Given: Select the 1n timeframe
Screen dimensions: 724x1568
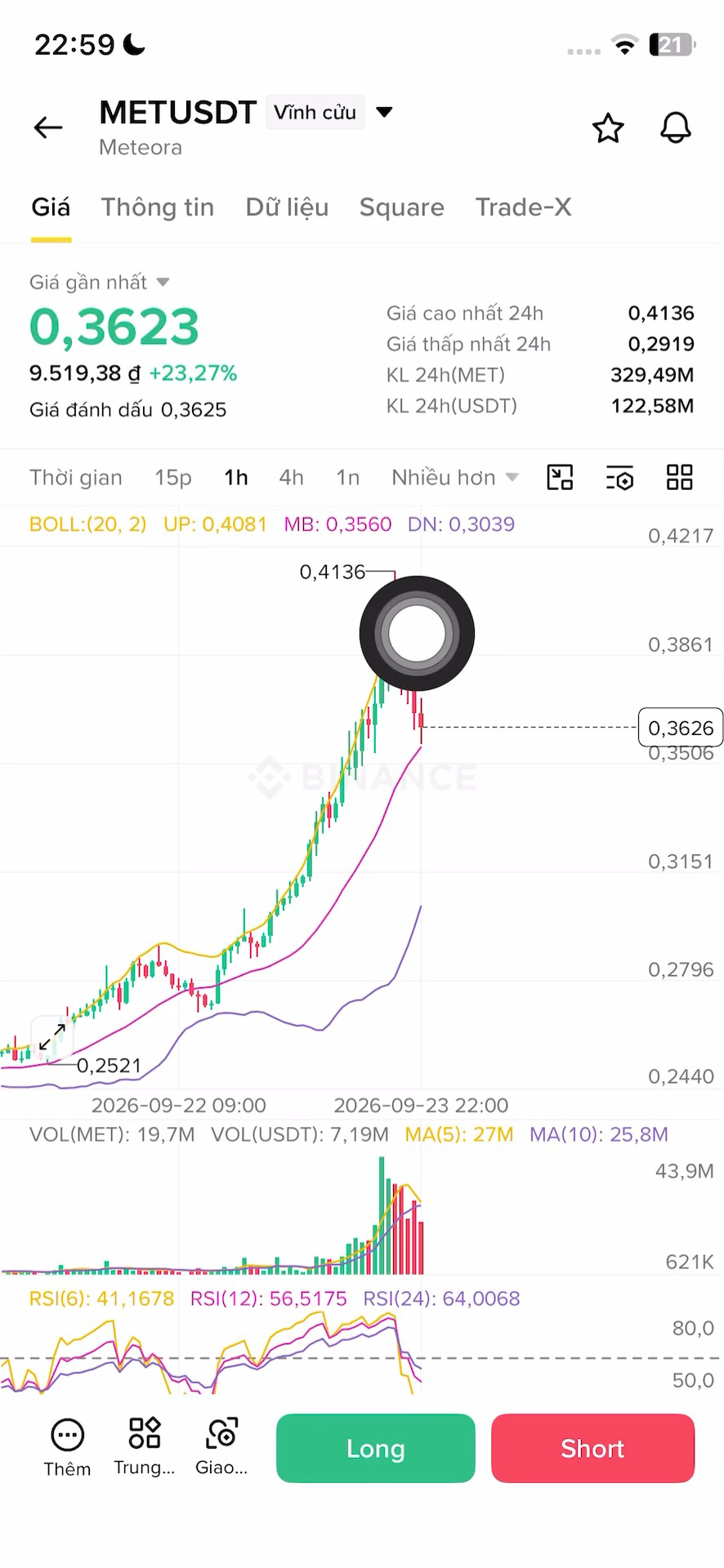Looking at the screenshot, I should 348,477.
